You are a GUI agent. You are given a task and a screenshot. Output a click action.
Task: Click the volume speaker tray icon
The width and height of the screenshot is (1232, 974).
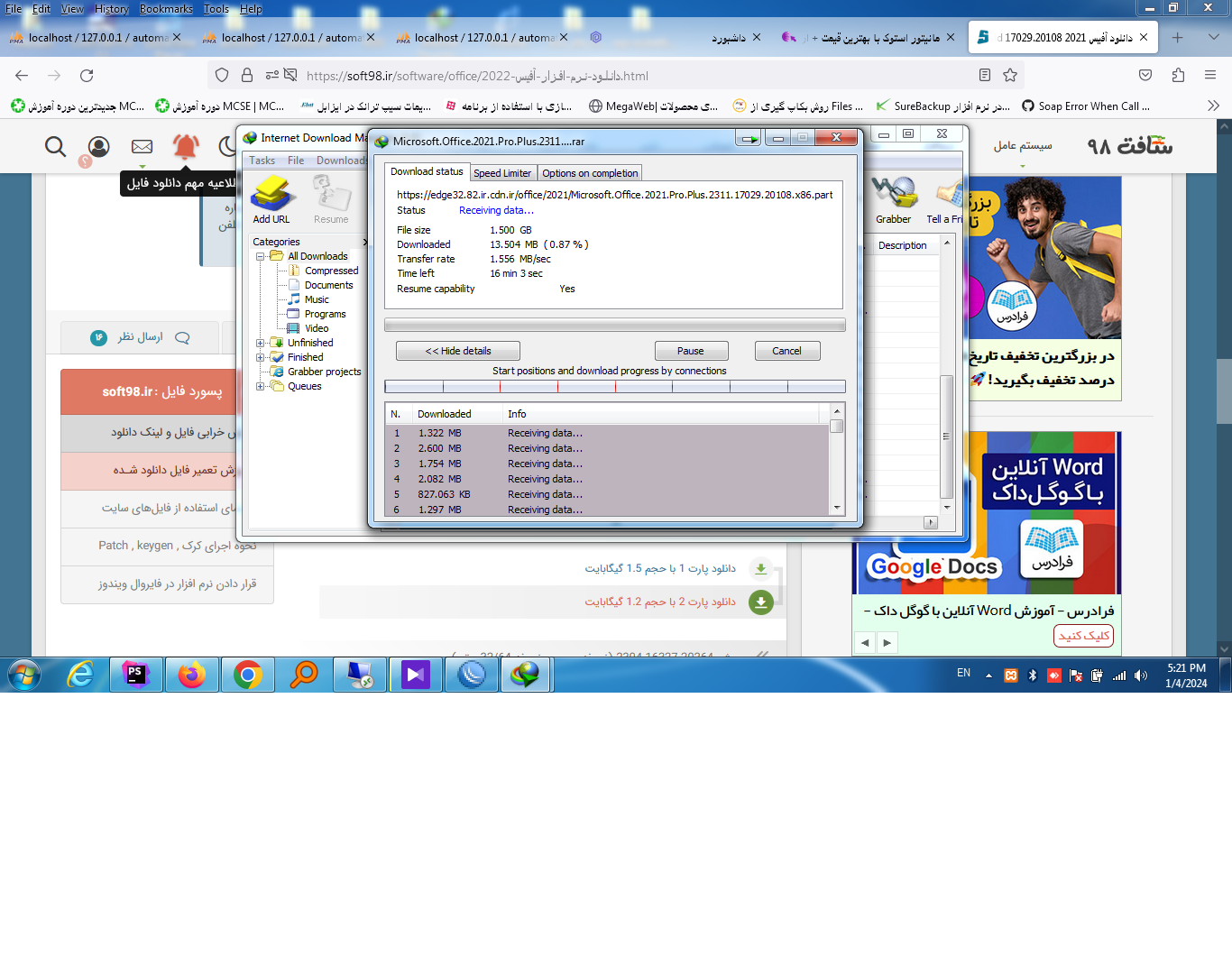pyautogui.click(x=1141, y=675)
